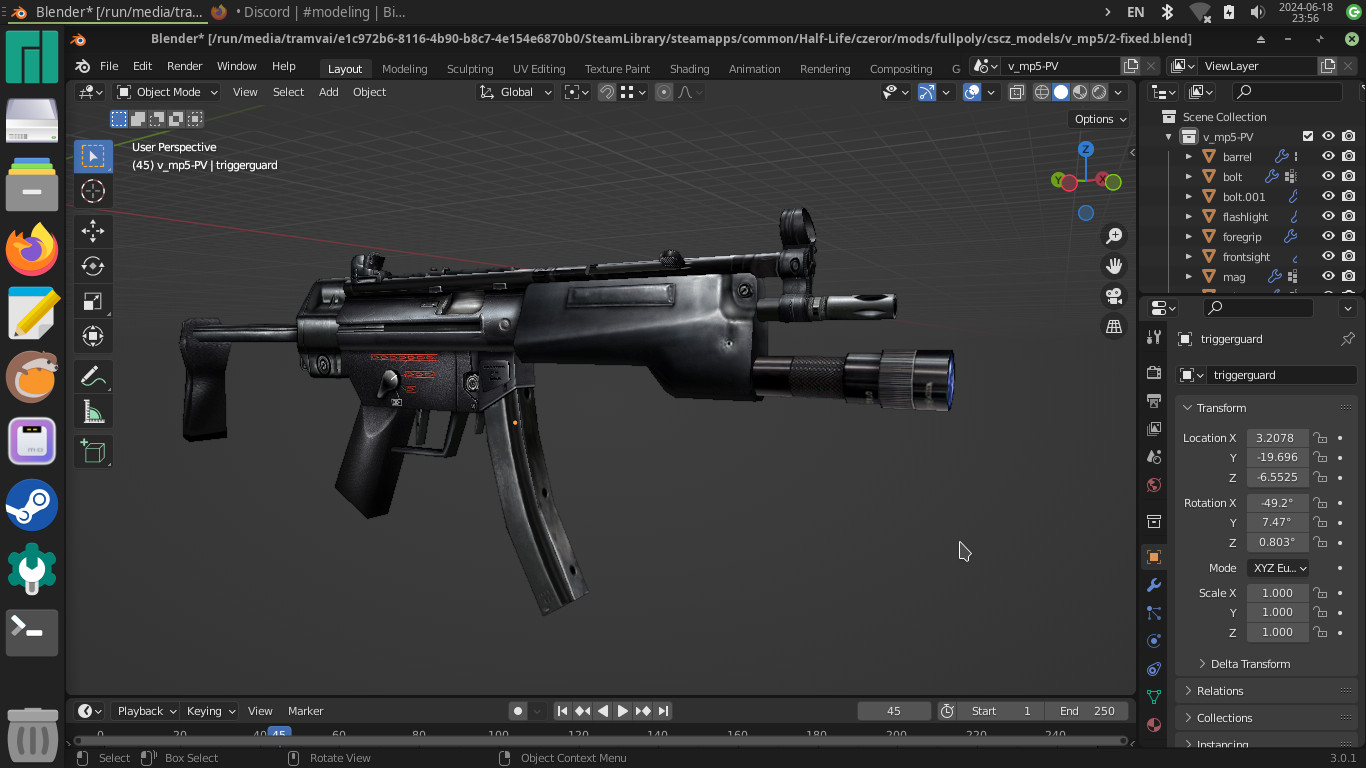1366x768 pixels.
Task: Activate the Move tool
Action: click(x=93, y=231)
